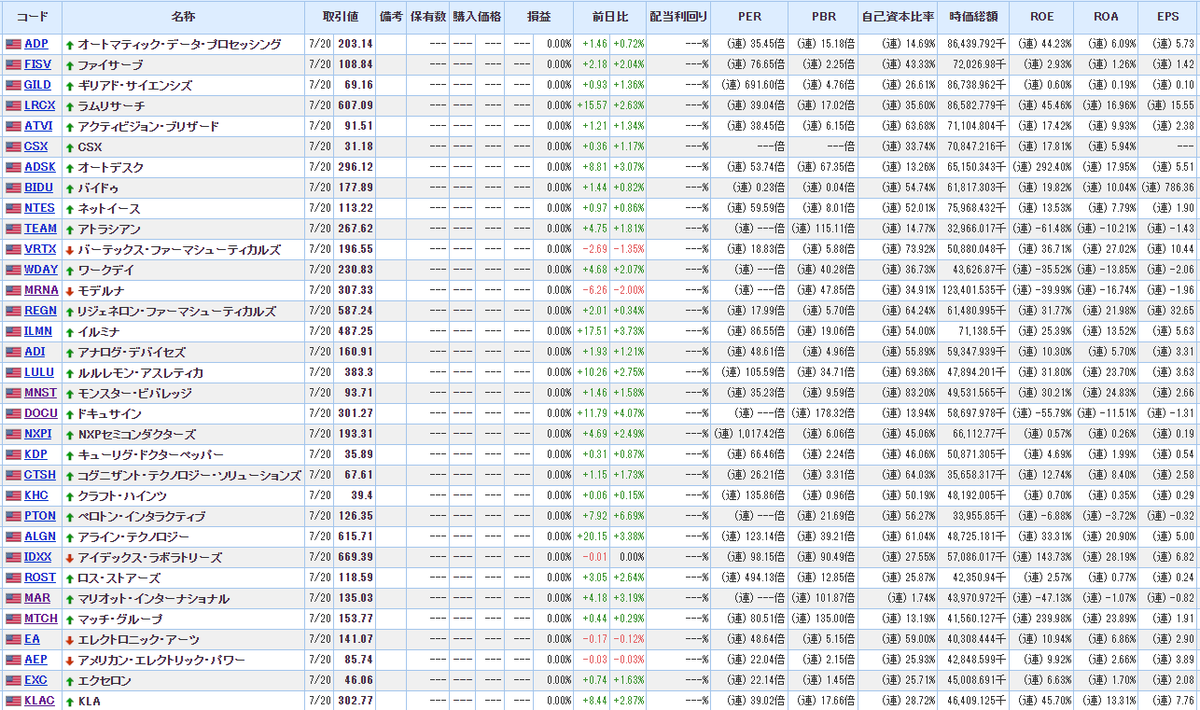Click the BIDU stock code link
Image resolution: width=1200 pixels, height=710 pixels.
pos(38,188)
